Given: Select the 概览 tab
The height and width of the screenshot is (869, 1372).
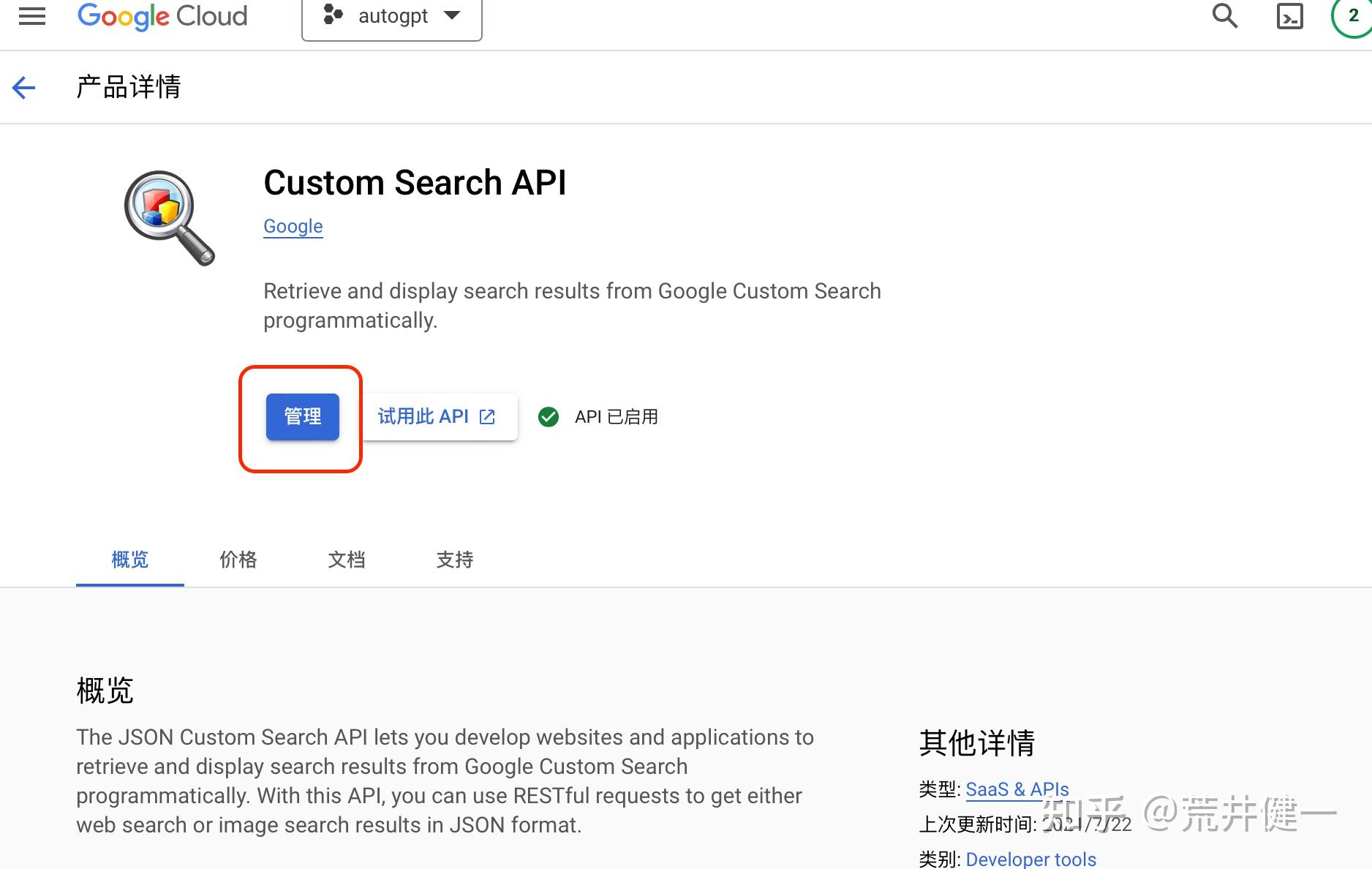Looking at the screenshot, I should click(x=129, y=560).
